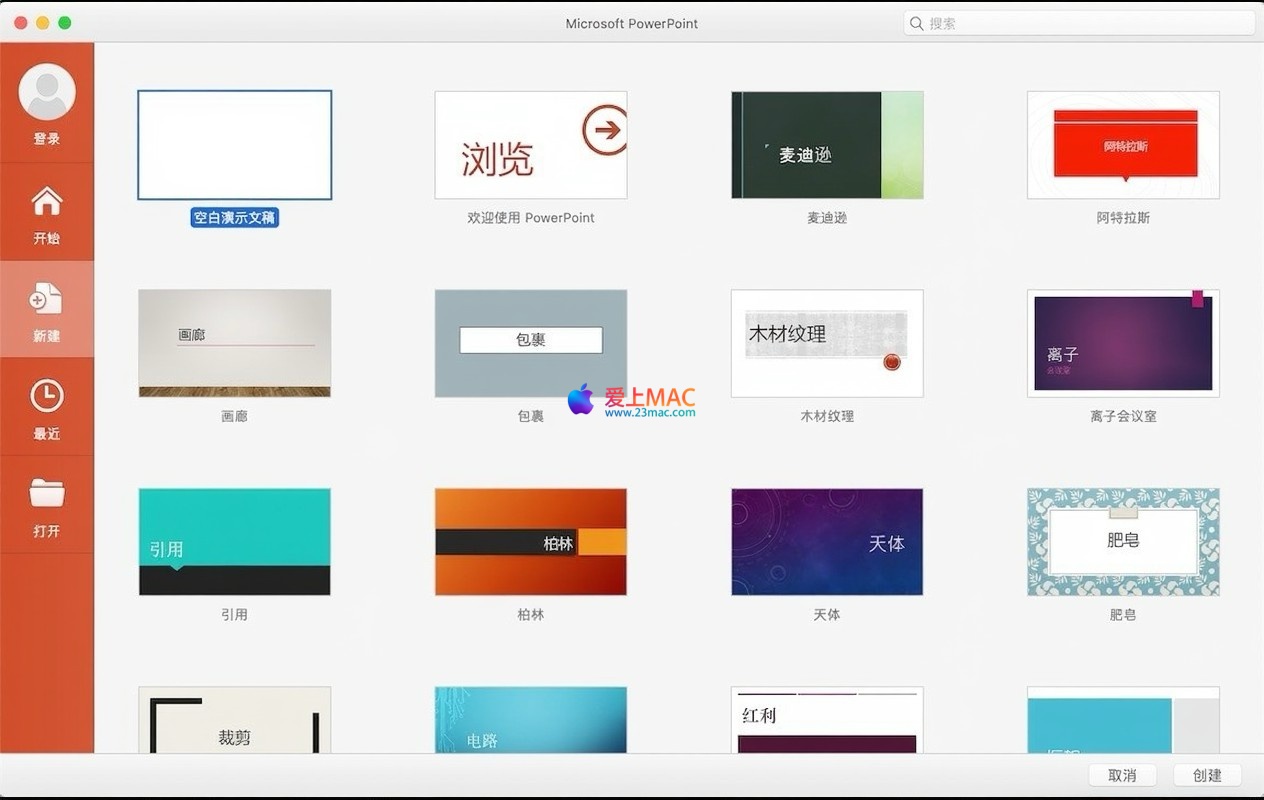1264x800 pixels.
Task: Open the Home (开始) sidebar icon
Action: tap(47, 202)
